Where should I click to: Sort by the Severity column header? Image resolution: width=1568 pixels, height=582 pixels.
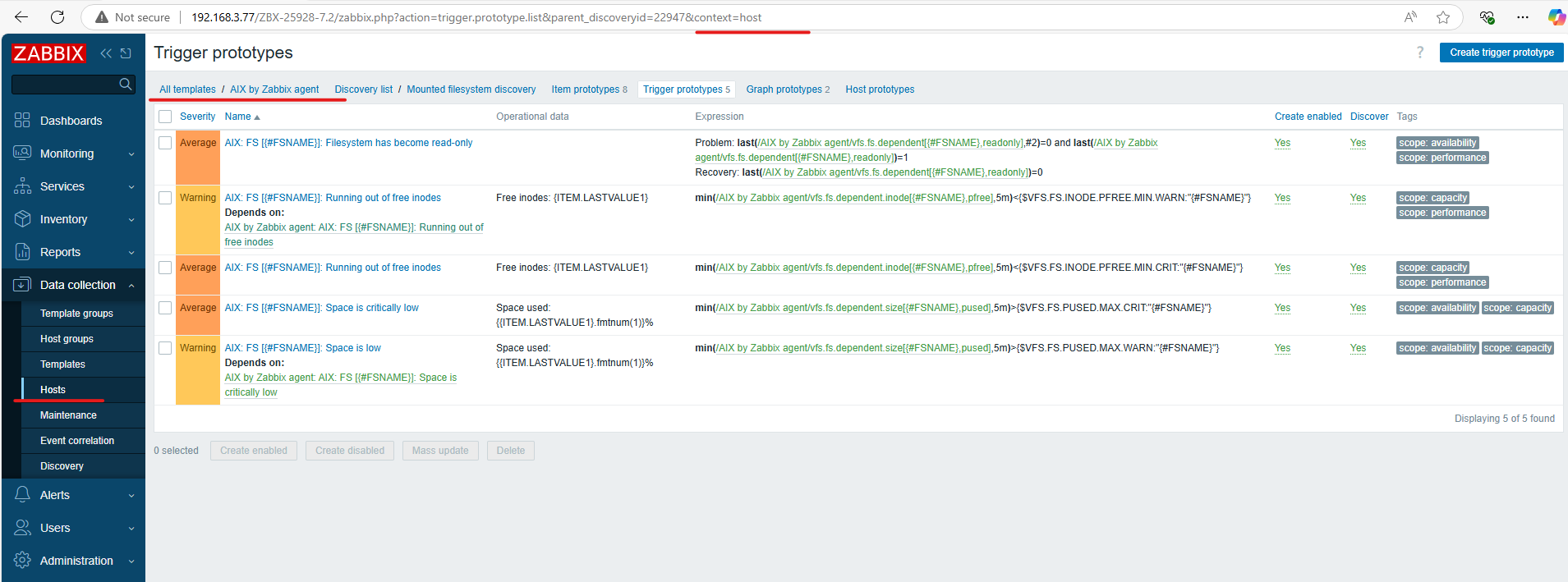tap(197, 117)
